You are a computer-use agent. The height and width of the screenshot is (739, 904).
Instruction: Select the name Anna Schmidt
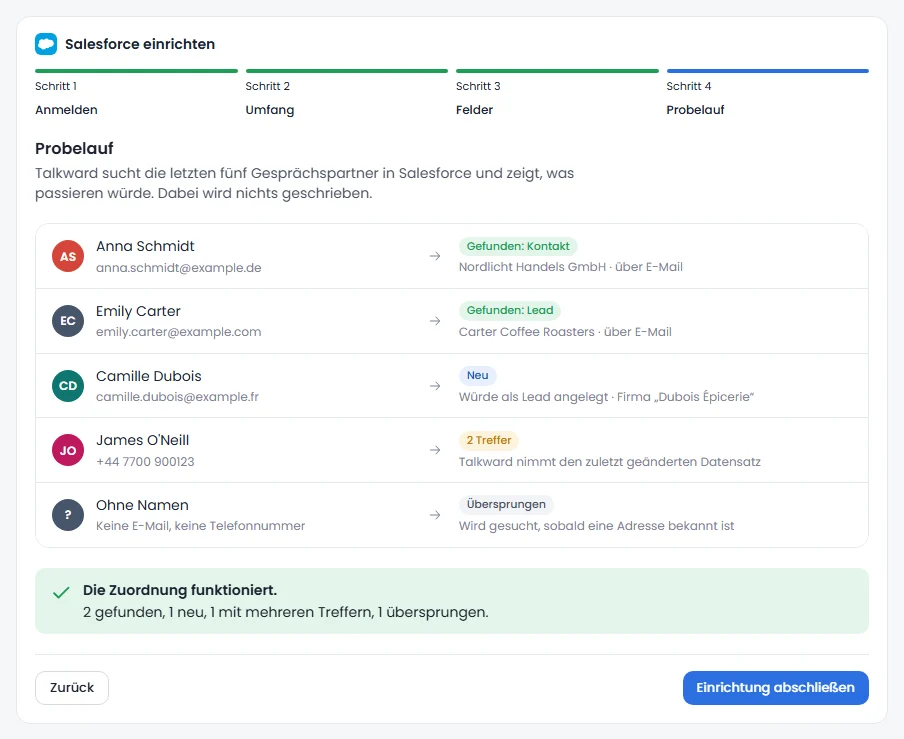pyautogui.click(x=145, y=246)
